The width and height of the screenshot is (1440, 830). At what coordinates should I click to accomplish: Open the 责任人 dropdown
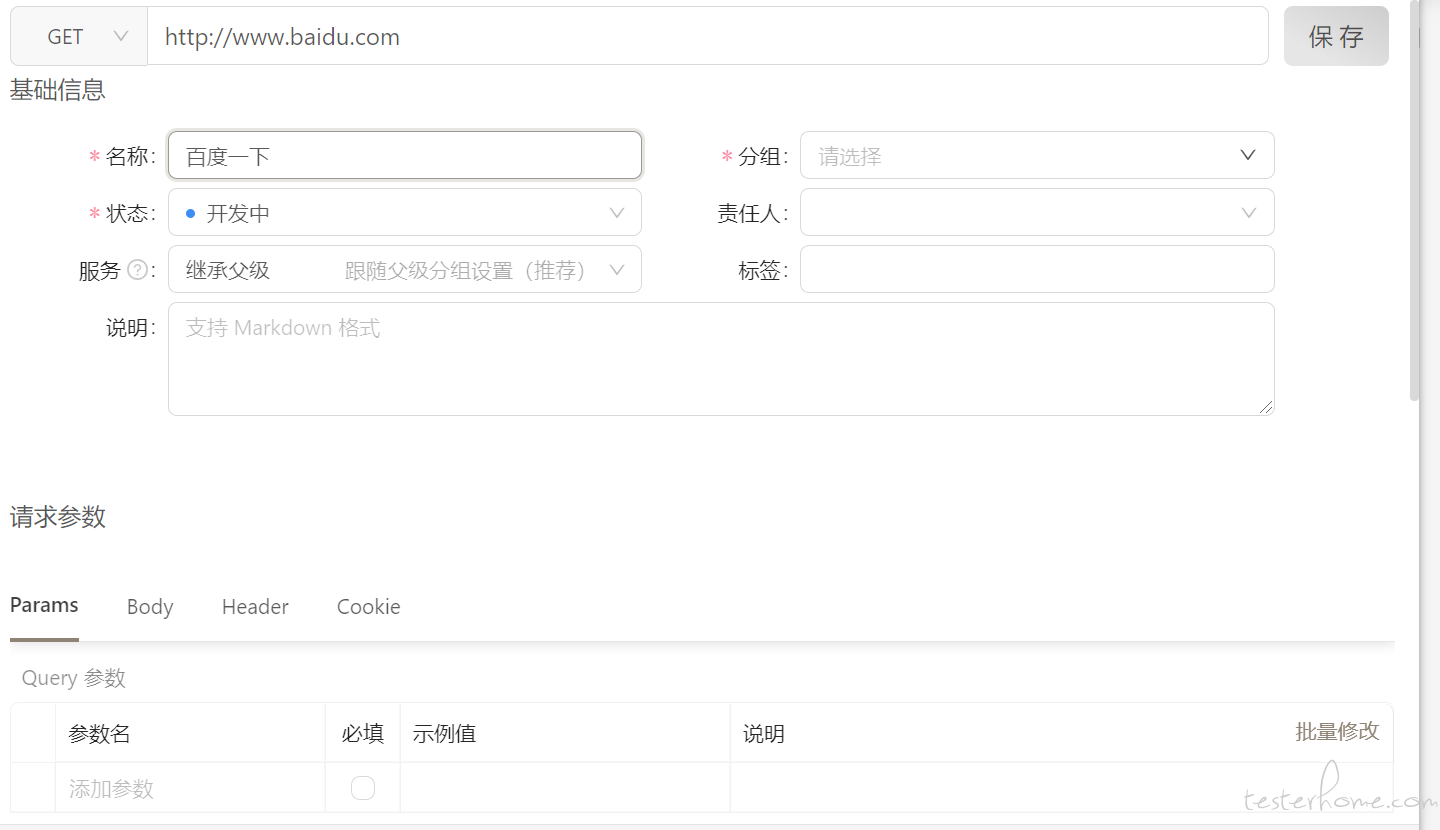[x=1037, y=212]
